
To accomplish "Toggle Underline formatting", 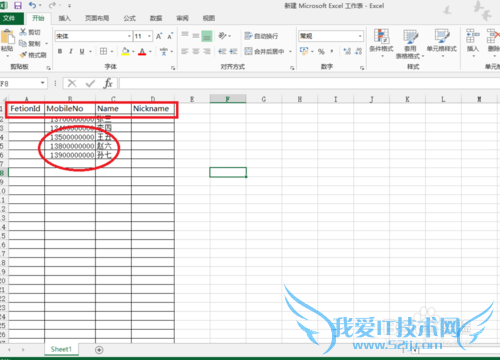I will pyautogui.click(x=82, y=51).
